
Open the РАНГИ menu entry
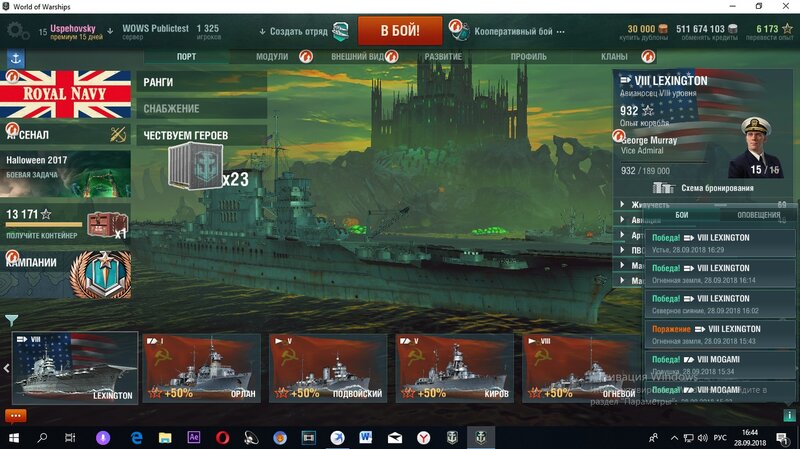(202, 82)
